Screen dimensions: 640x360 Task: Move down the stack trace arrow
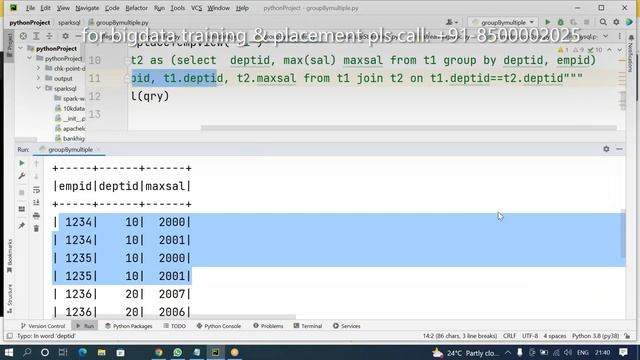36,176
